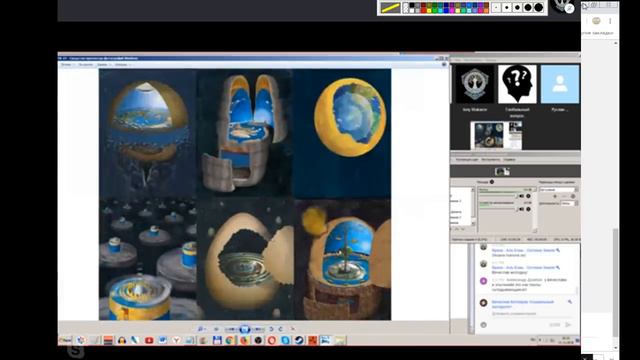Choose the middle brush size dot
Screen dimensions: 640x360
[517, 7]
